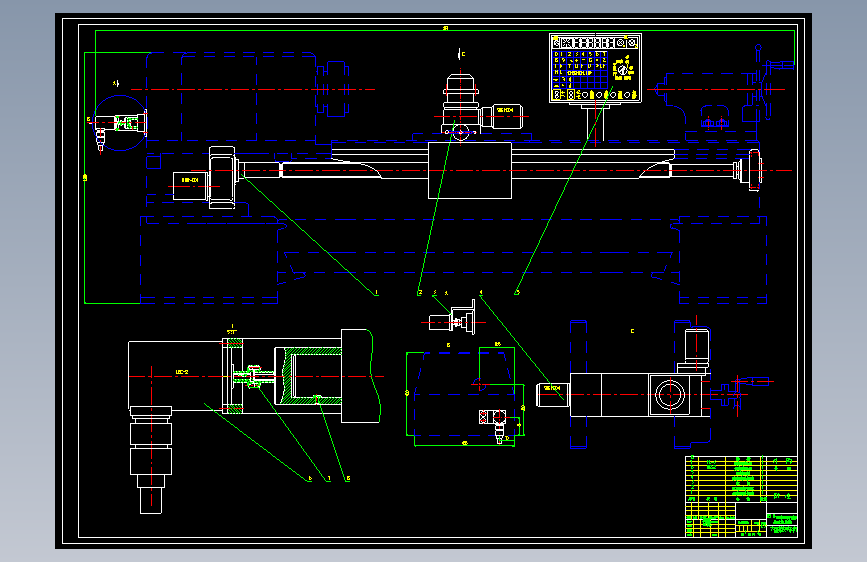
Task: Select part callout number 7
Action: pyautogui.click(x=329, y=478)
